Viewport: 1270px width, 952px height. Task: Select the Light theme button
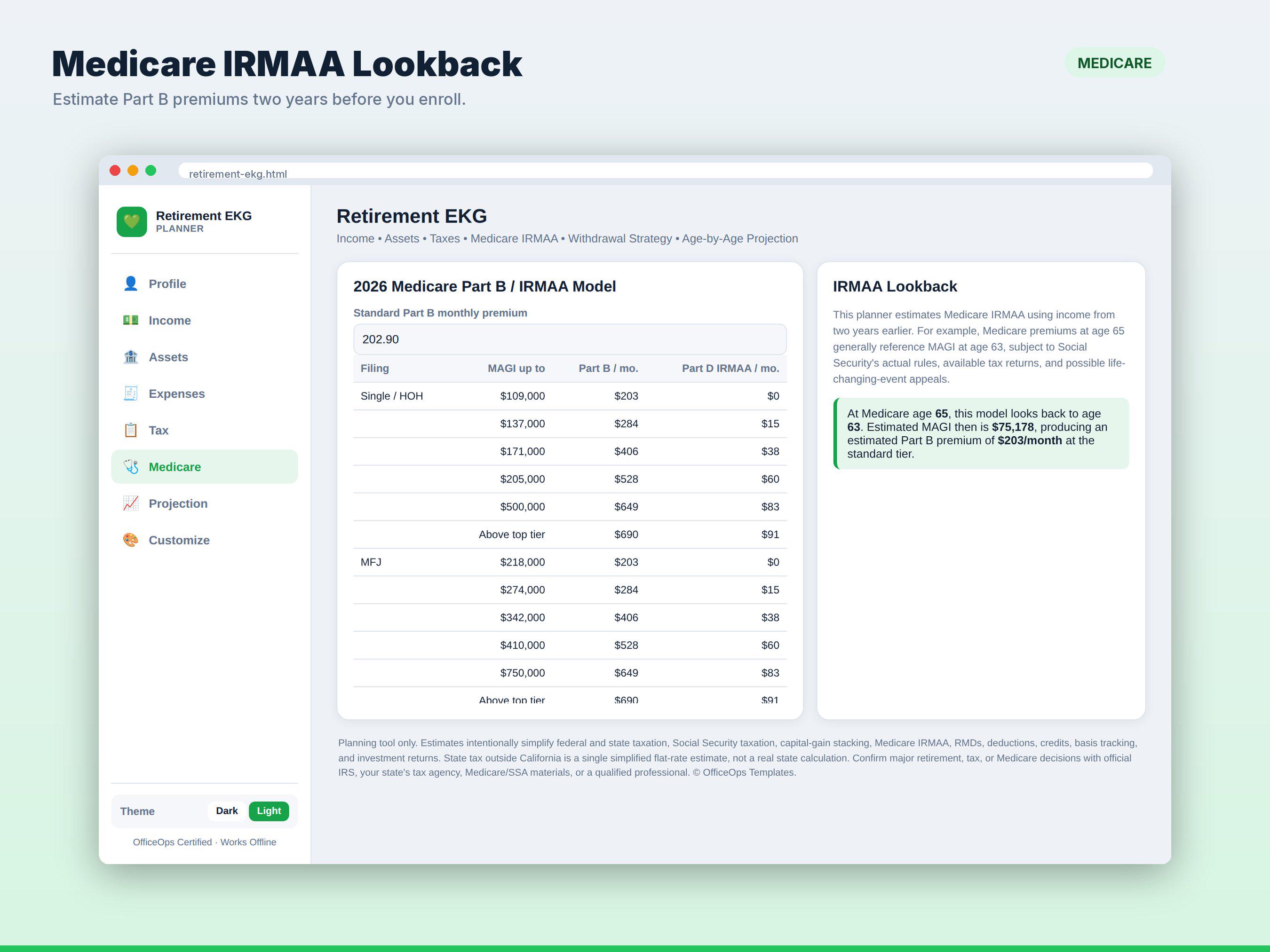coord(269,811)
